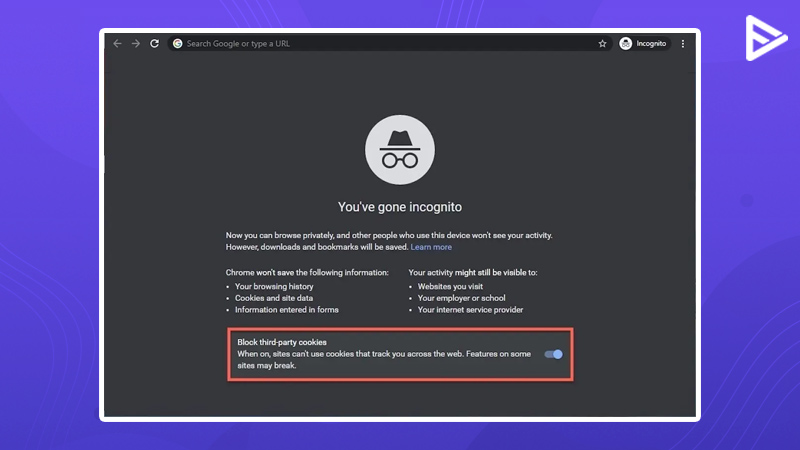Click the Forward navigation arrow
The height and width of the screenshot is (450, 800).
tap(136, 43)
